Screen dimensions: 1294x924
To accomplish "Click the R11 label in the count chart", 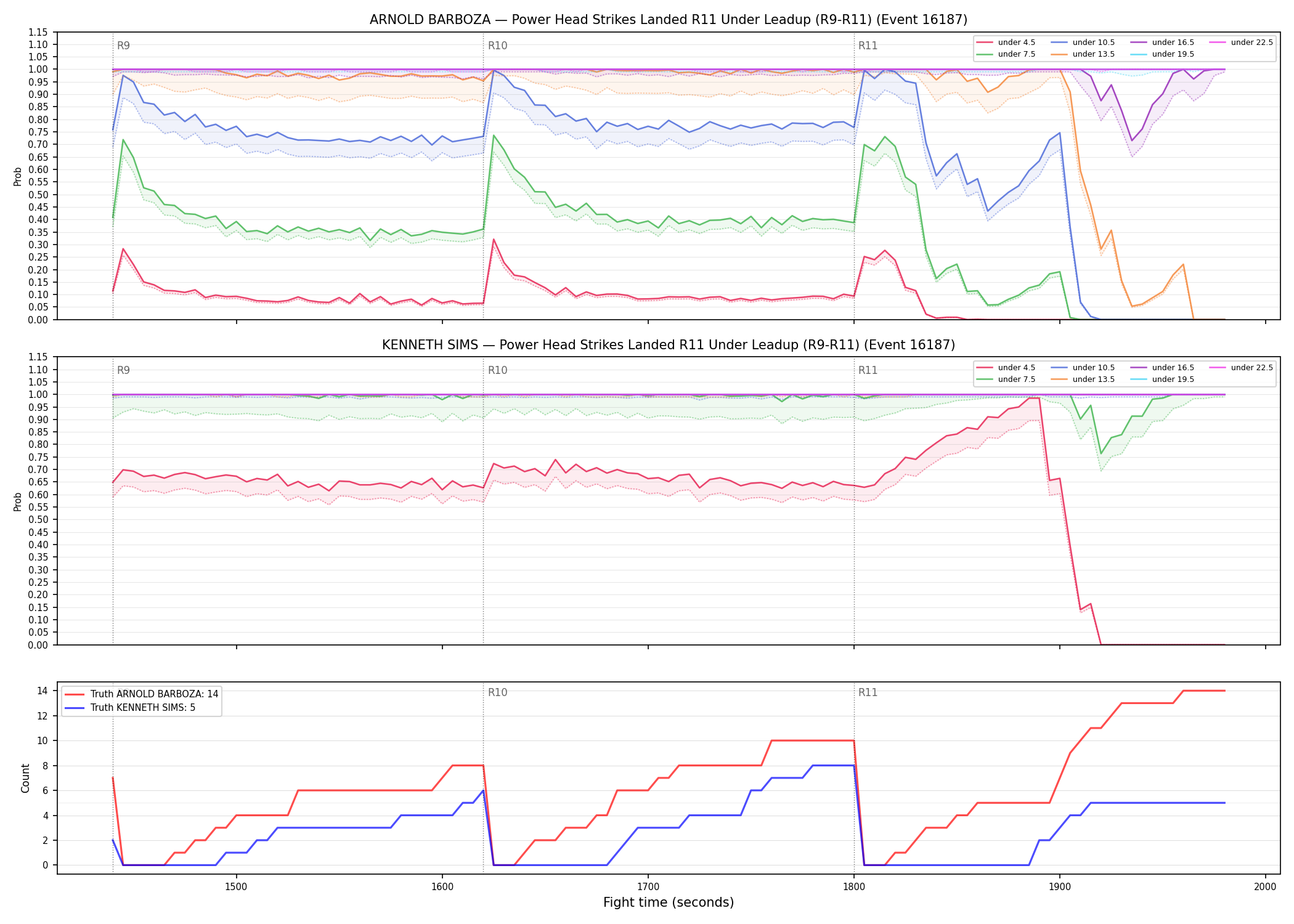I will tap(868, 692).
